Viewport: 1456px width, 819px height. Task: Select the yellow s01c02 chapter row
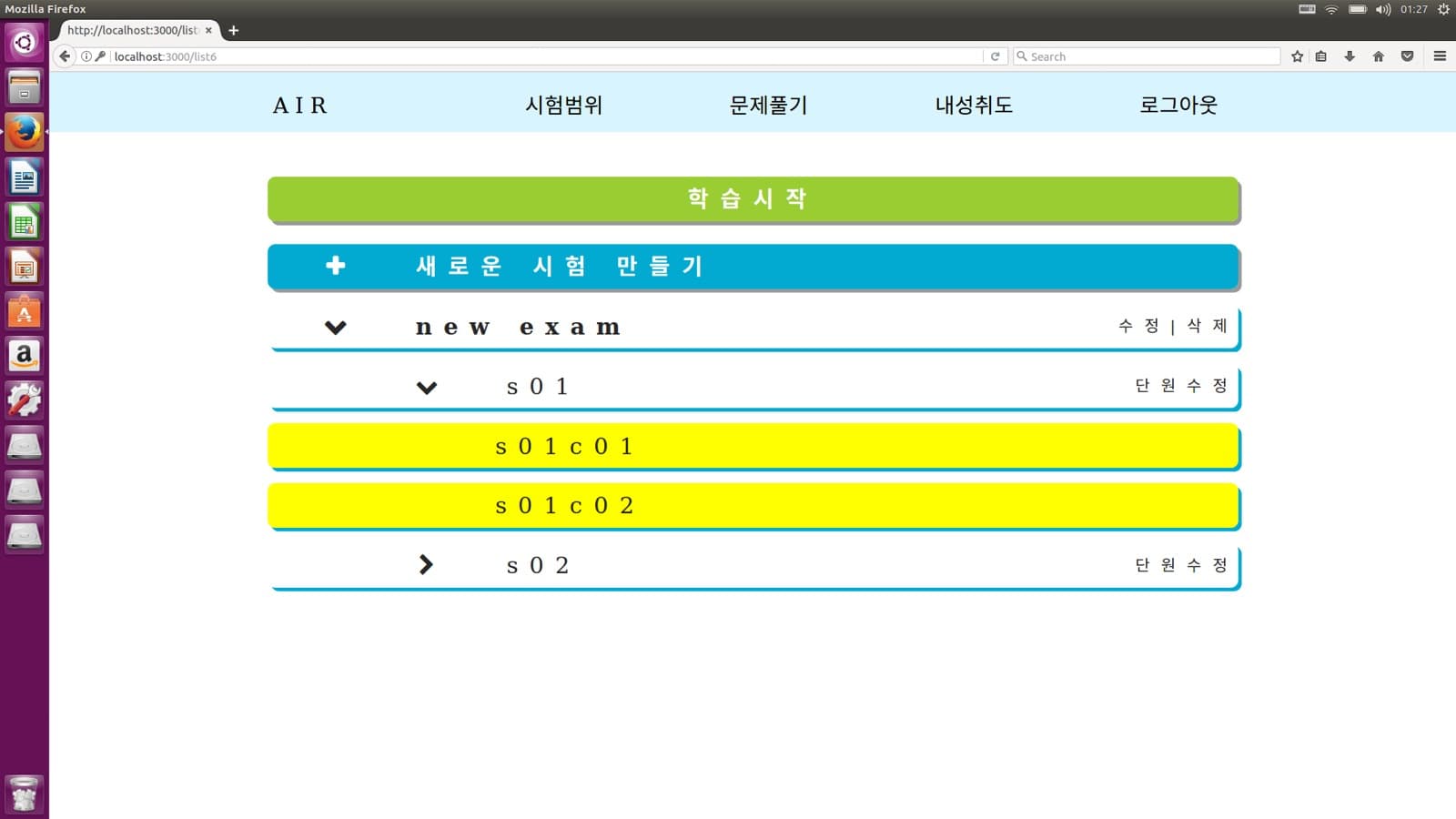pyautogui.click(x=753, y=506)
